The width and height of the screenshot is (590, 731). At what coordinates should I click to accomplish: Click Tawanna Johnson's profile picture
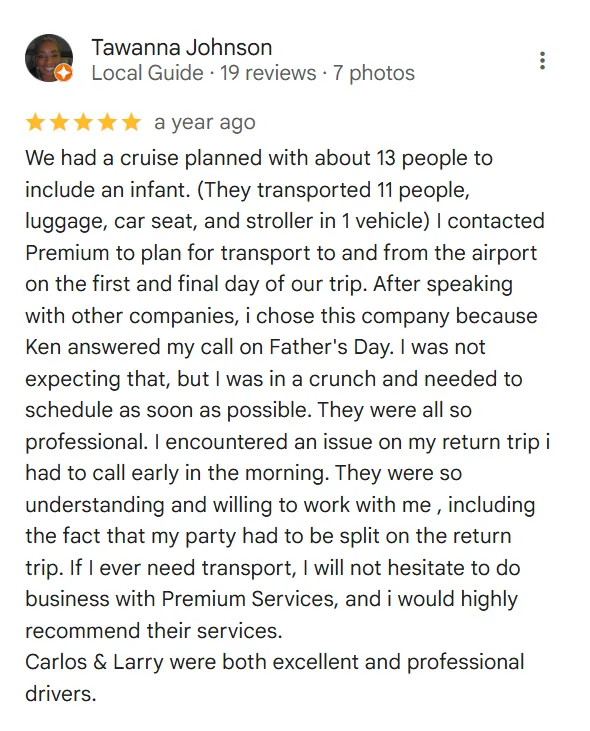click(x=49, y=58)
